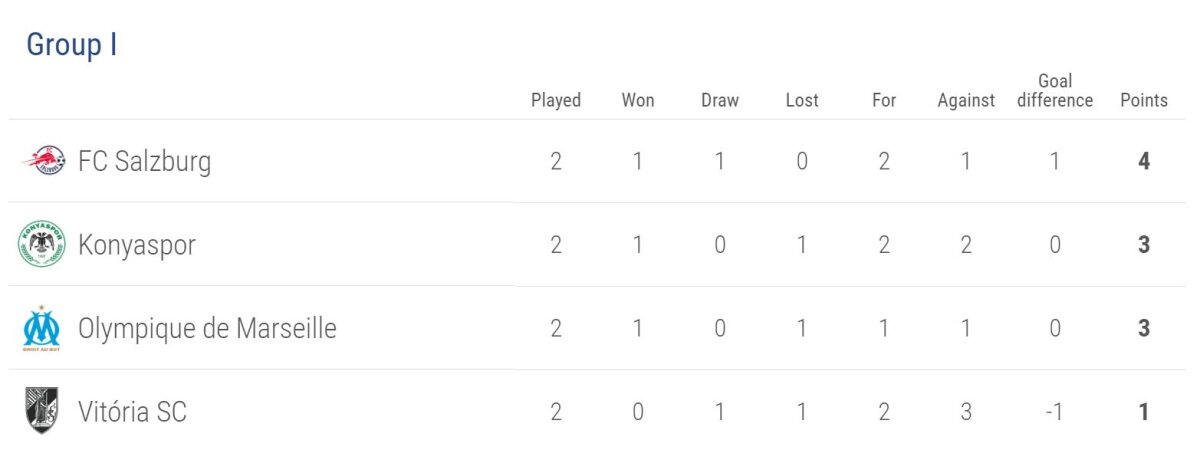Click the Olympique de Marseille logo
This screenshot has height=450, width=1200.
coord(41,328)
